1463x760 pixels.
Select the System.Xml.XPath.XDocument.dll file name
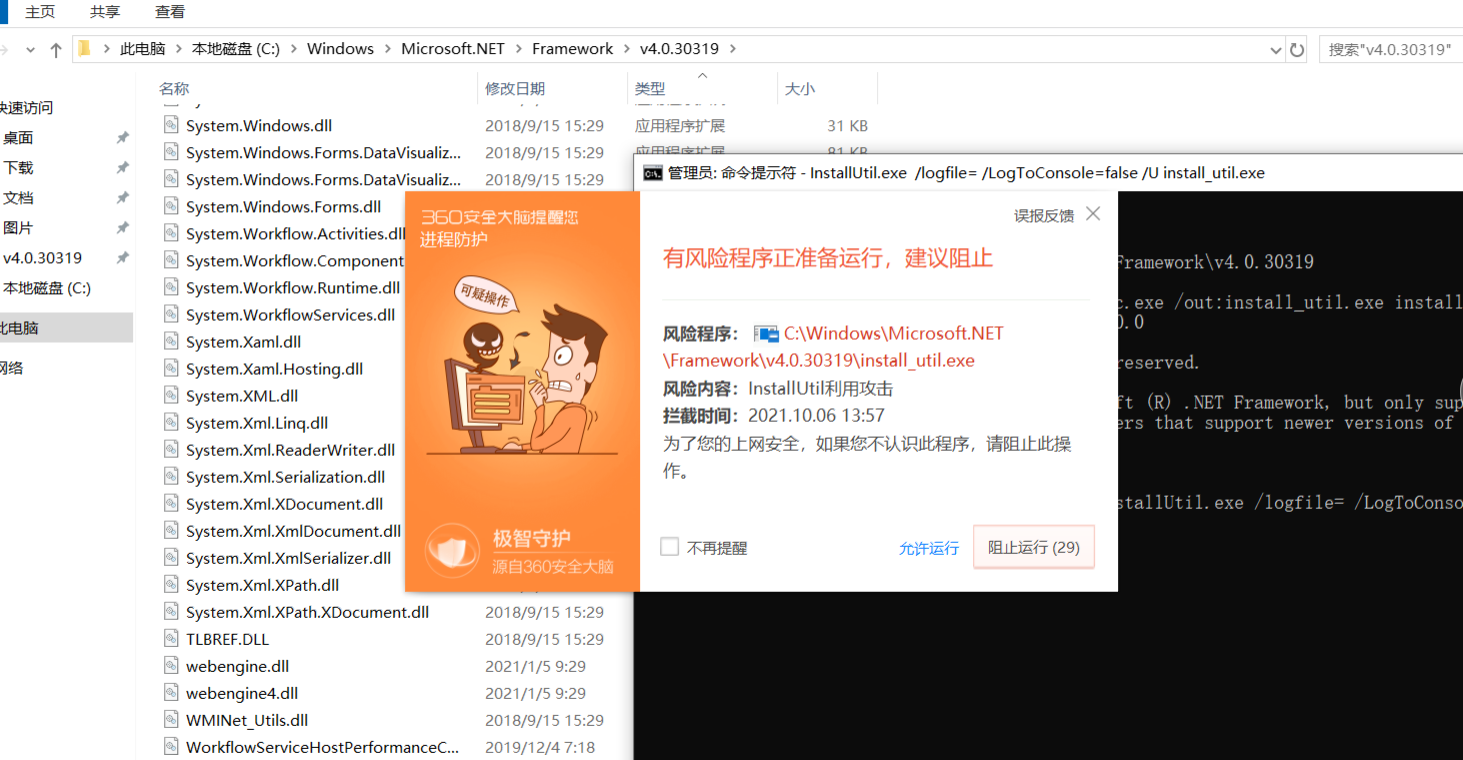point(307,612)
